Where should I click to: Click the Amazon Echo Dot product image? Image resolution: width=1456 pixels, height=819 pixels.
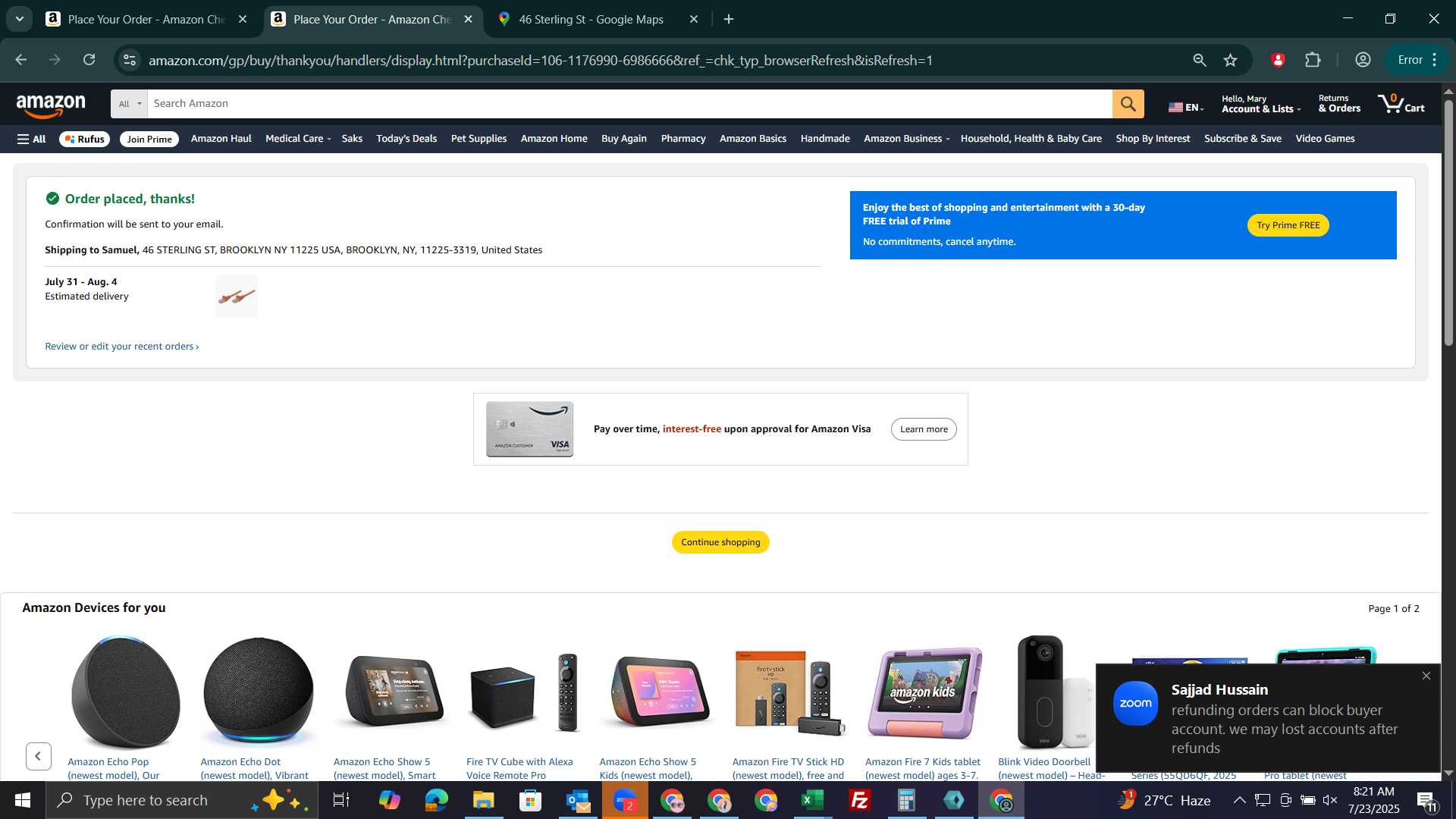click(x=258, y=692)
